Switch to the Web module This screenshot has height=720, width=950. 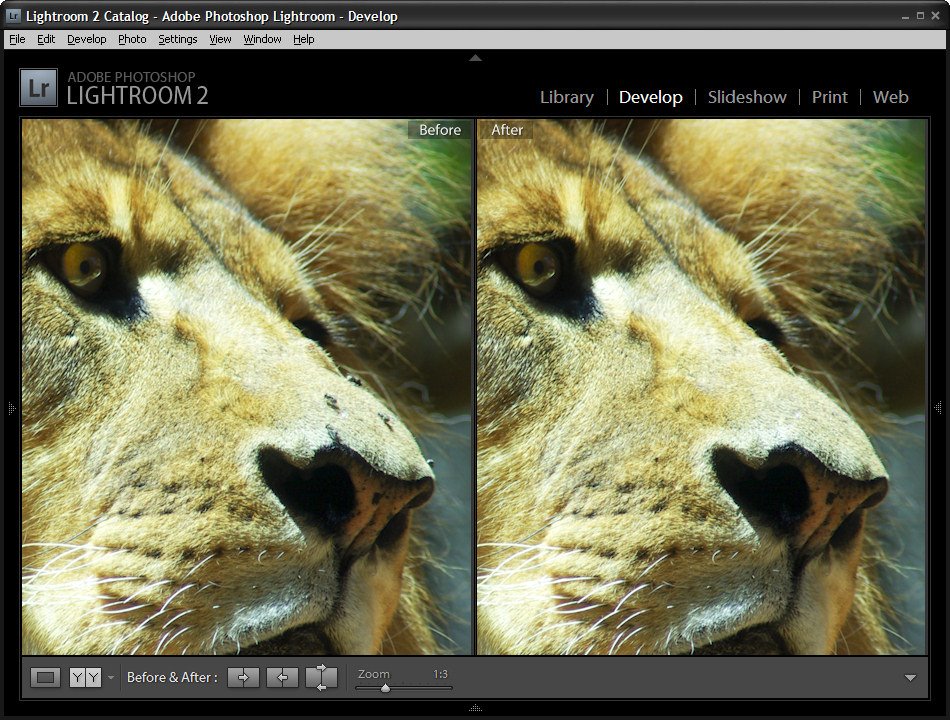891,97
